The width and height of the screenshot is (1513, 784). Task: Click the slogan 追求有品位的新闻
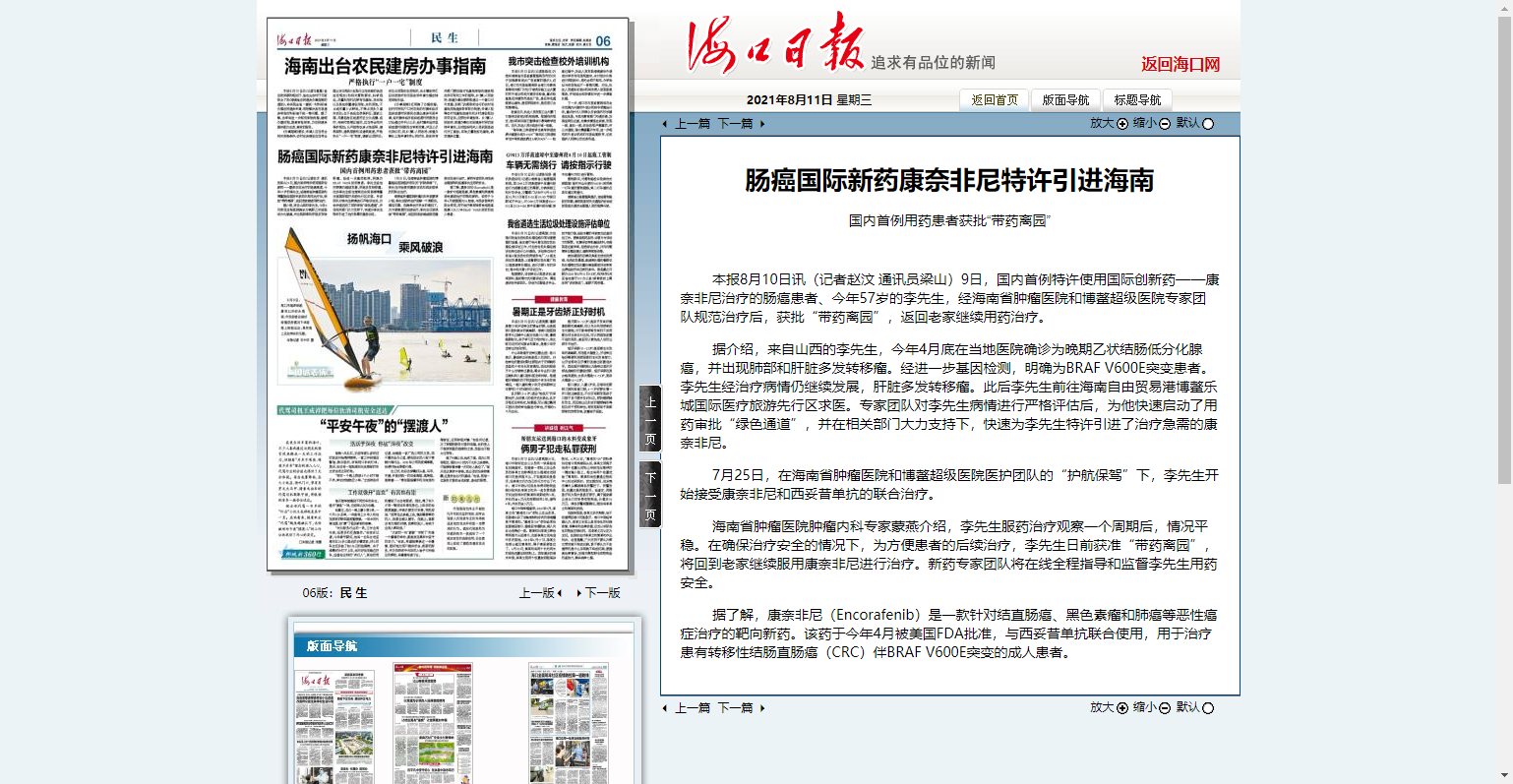pos(933,63)
